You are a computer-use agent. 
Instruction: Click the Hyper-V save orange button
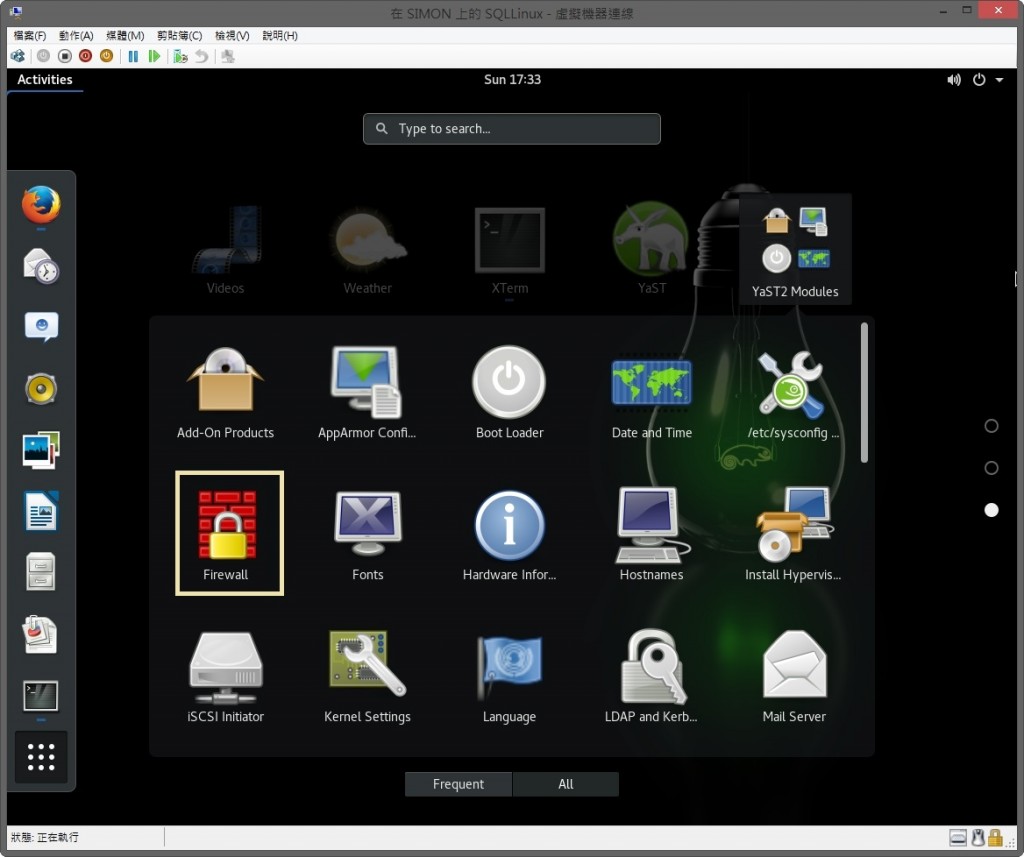[106, 56]
